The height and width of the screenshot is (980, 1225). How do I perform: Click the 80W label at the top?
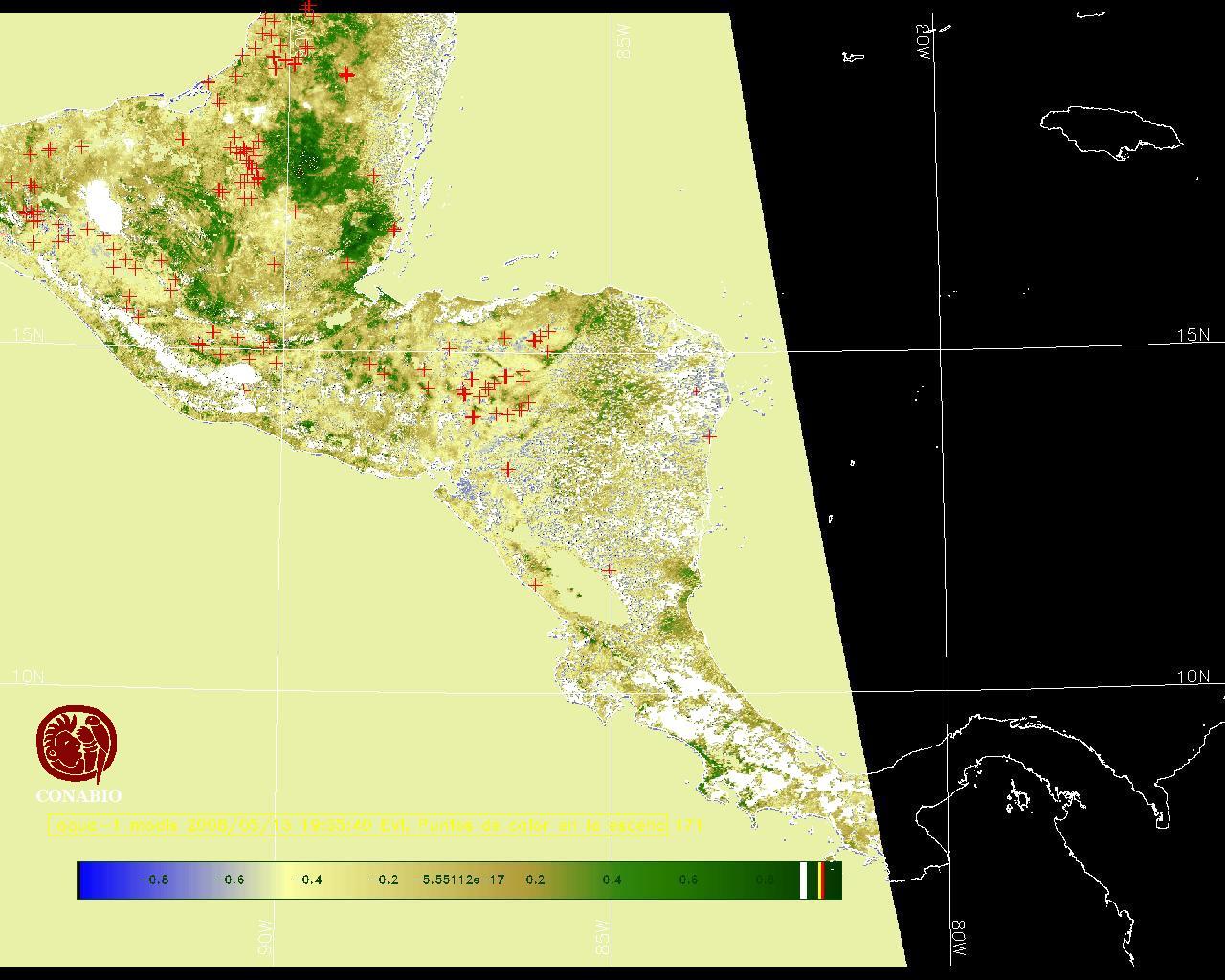pyautogui.click(x=924, y=42)
